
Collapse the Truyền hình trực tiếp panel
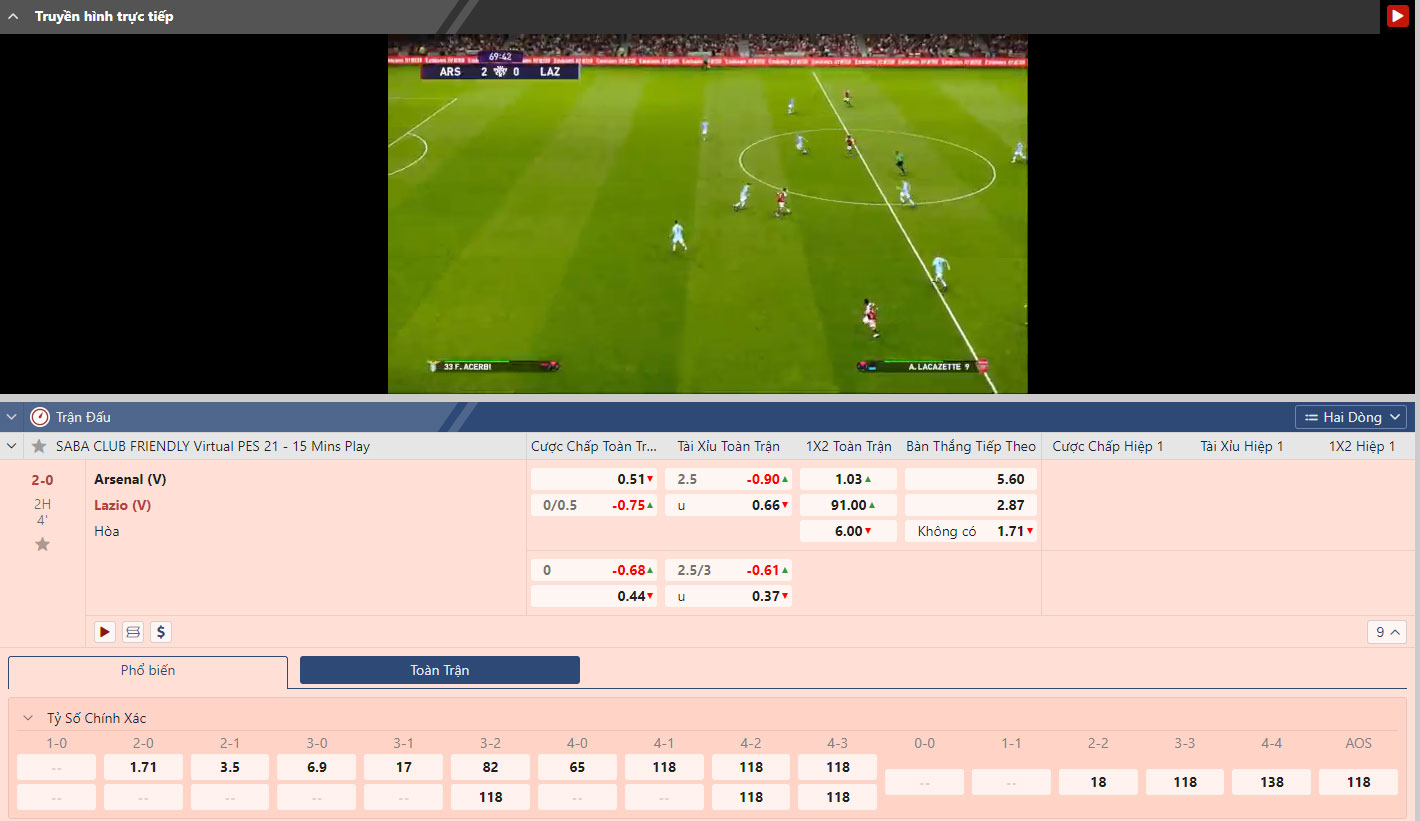13,17
